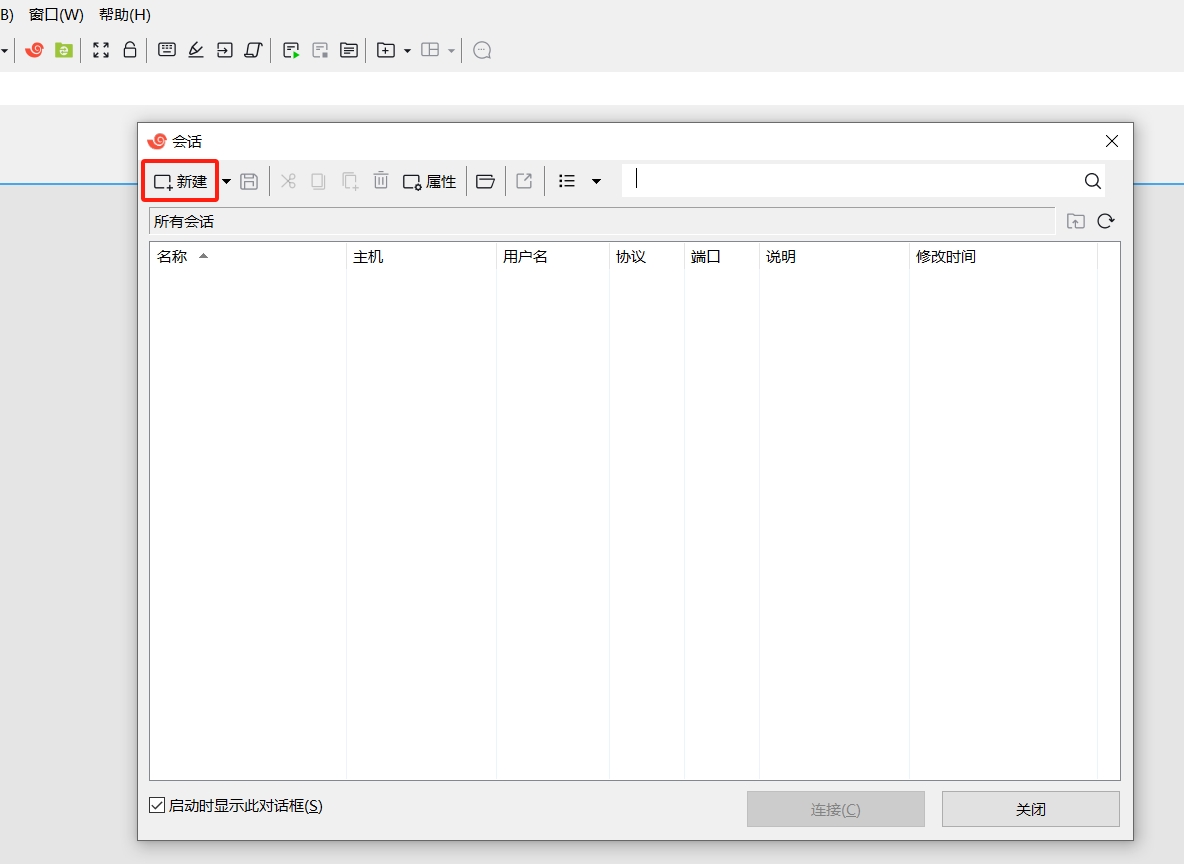Sort sessions by 名称 column header
The height and width of the screenshot is (864, 1184).
(x=248, y=257)
